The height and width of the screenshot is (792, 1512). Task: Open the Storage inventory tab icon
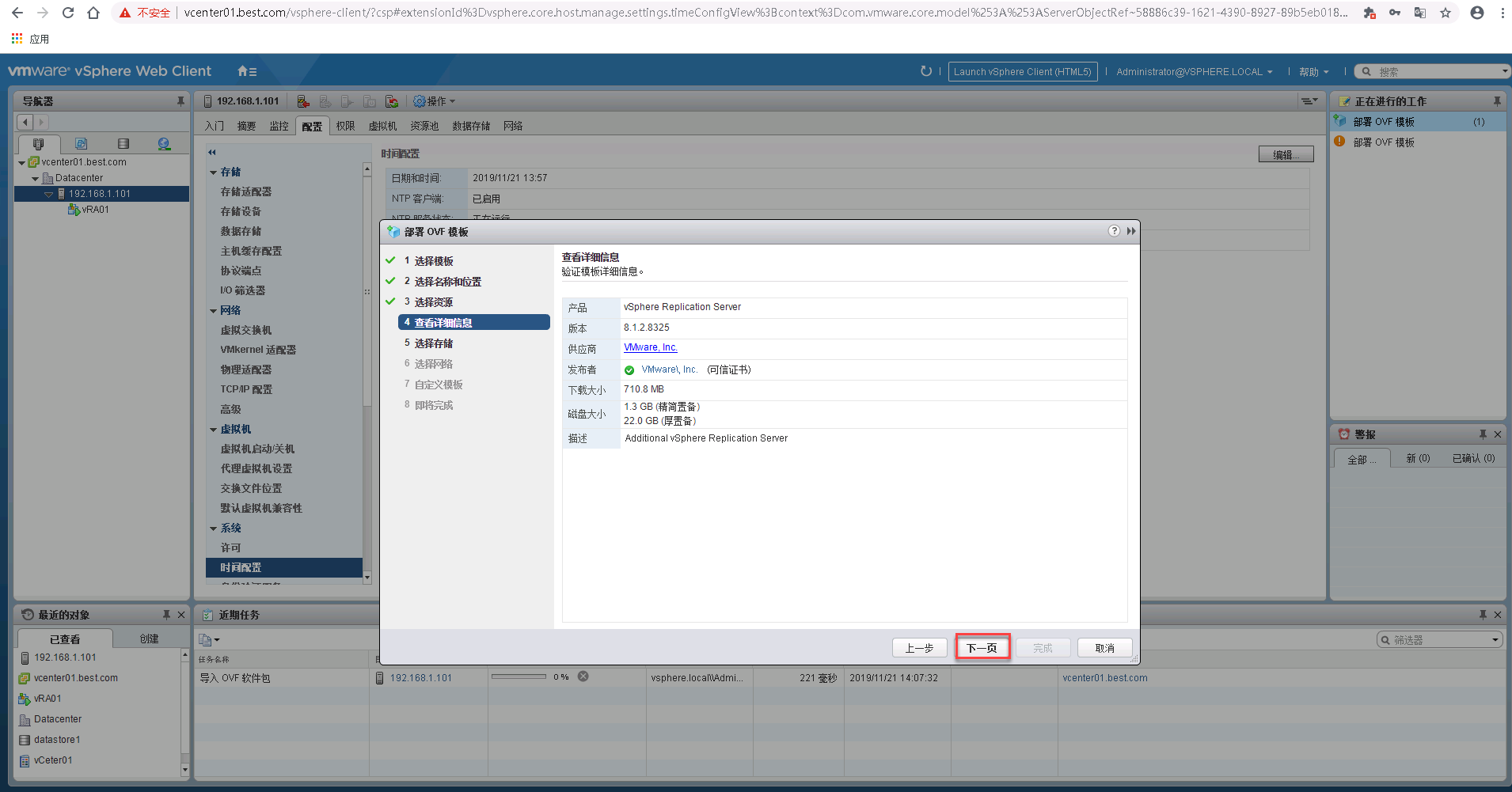(x=123, y=144)
